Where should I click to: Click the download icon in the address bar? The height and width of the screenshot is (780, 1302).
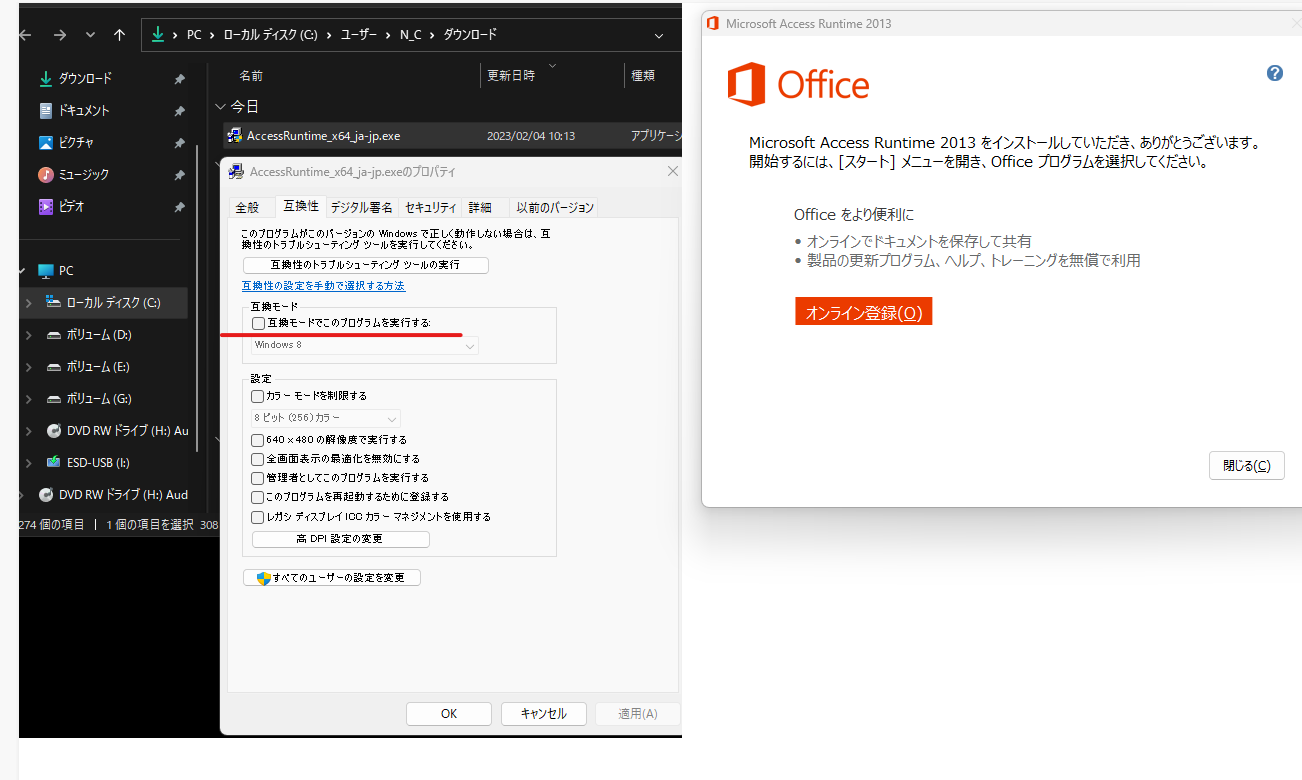(158, 34)
